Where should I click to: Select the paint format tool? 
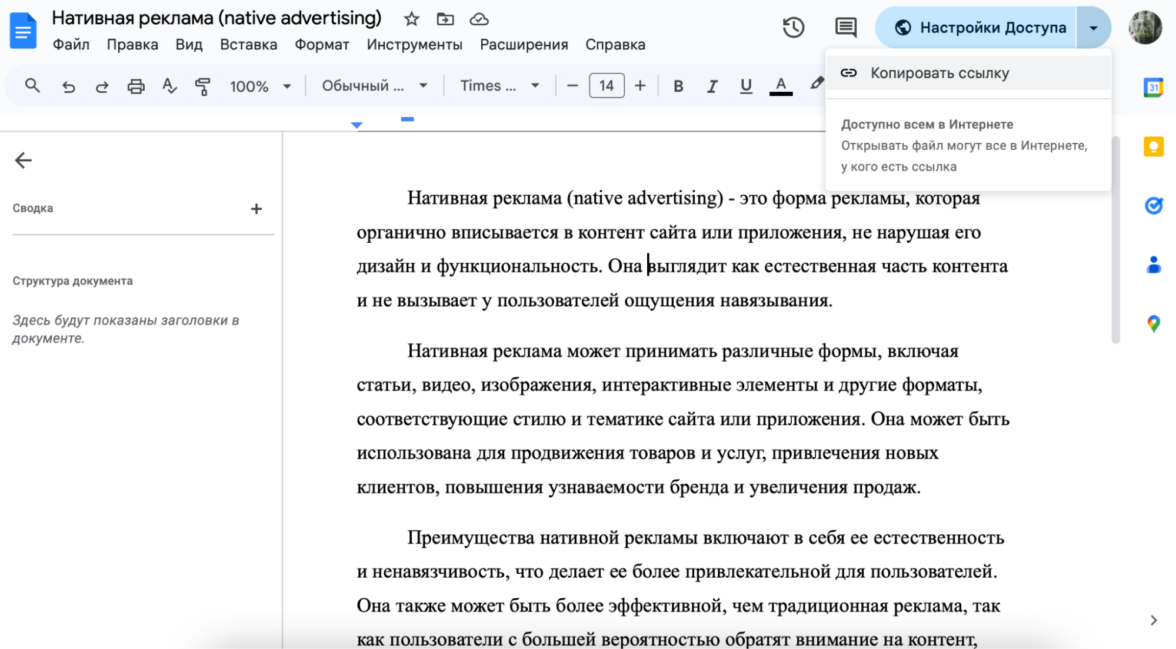202,86
